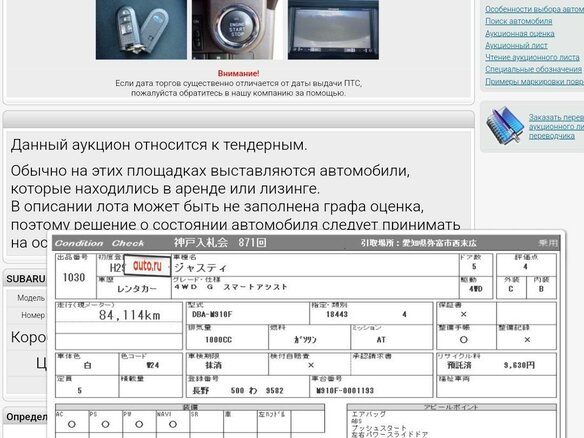Image resolution: width=584 pixels, height=438 pixels.
Task: Open the smart key fob photo thumbnail
Action: tap(141, 29)
